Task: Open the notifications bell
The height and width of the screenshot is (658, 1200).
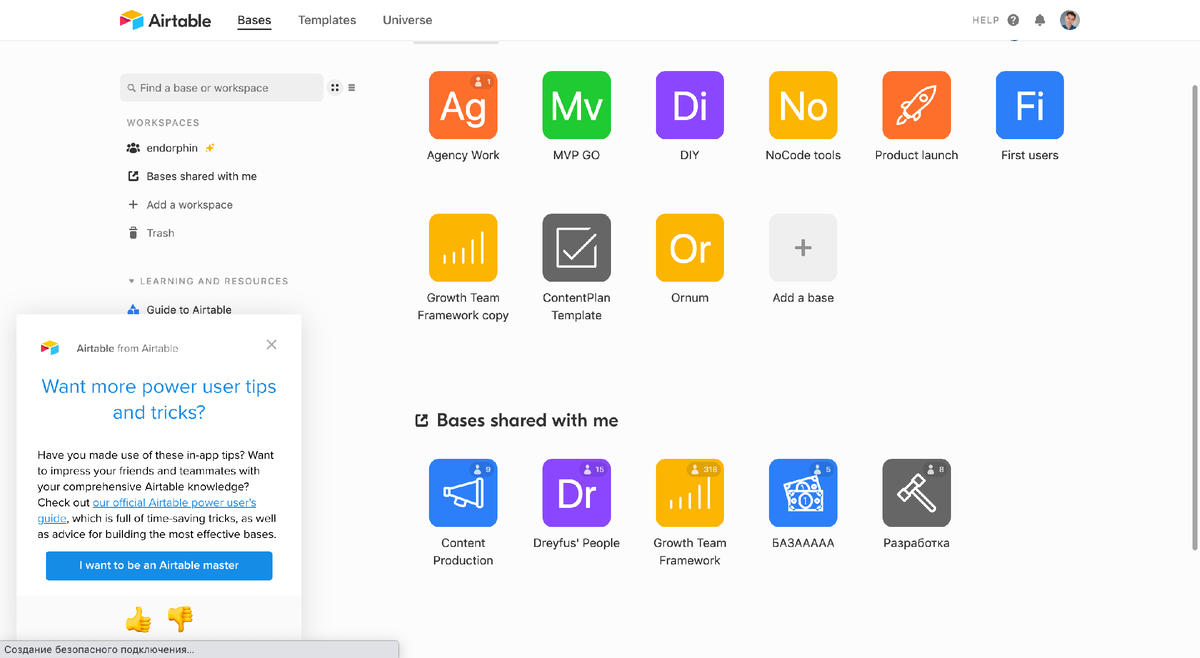Action: pyautogui.click(x=1040, y=20)
